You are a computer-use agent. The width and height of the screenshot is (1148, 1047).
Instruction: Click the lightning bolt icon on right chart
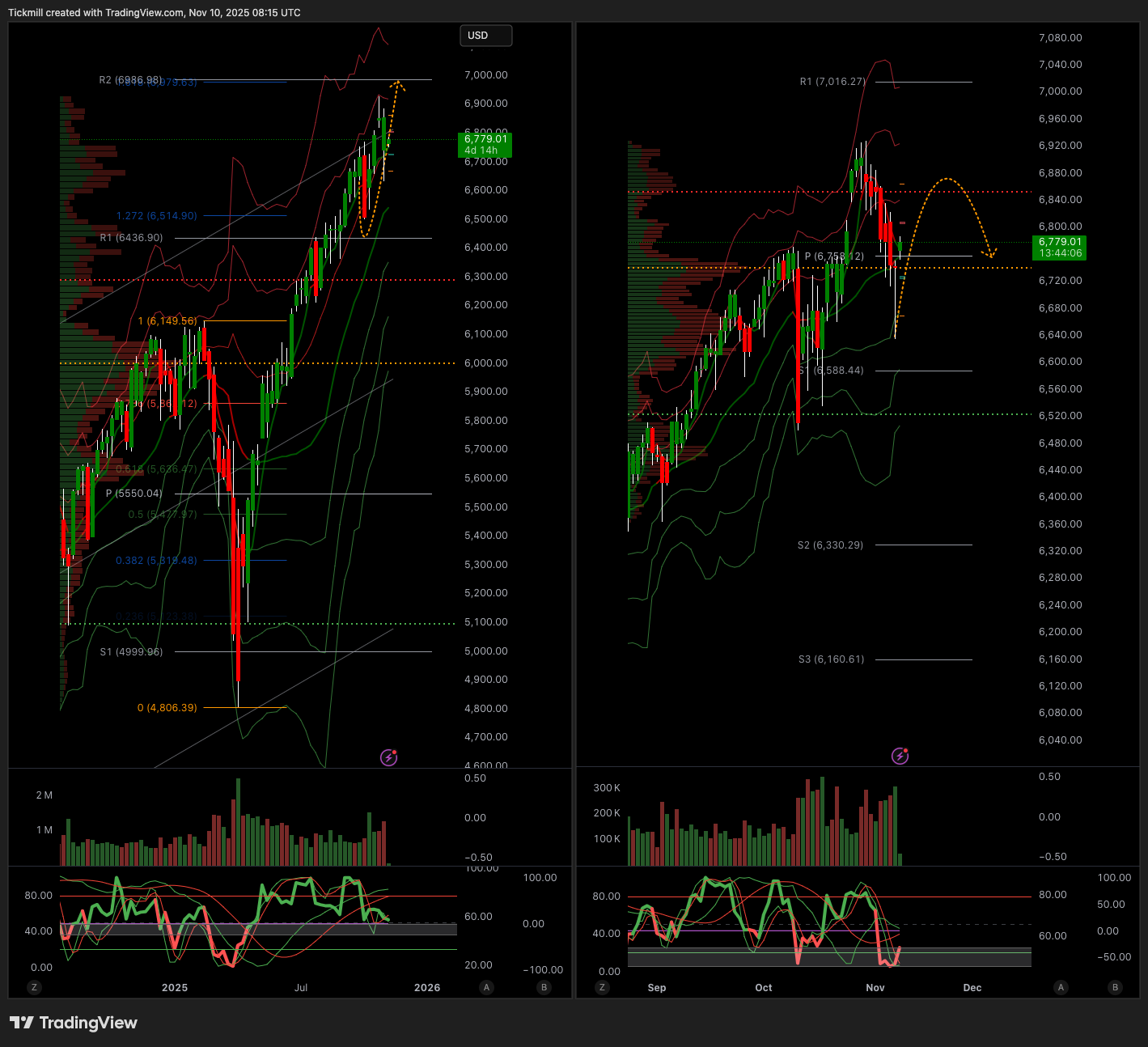900,756
